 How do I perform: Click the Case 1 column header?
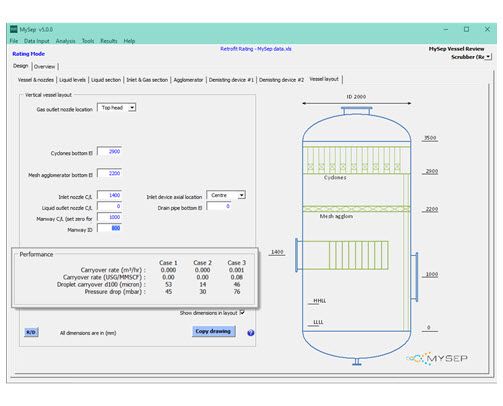(168, 263)
